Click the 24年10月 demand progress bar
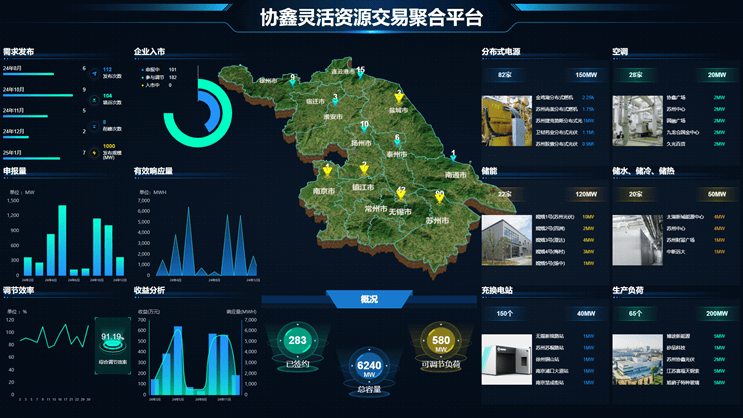The height and width of the screenshot is (418, 743). tap(38, 97)
